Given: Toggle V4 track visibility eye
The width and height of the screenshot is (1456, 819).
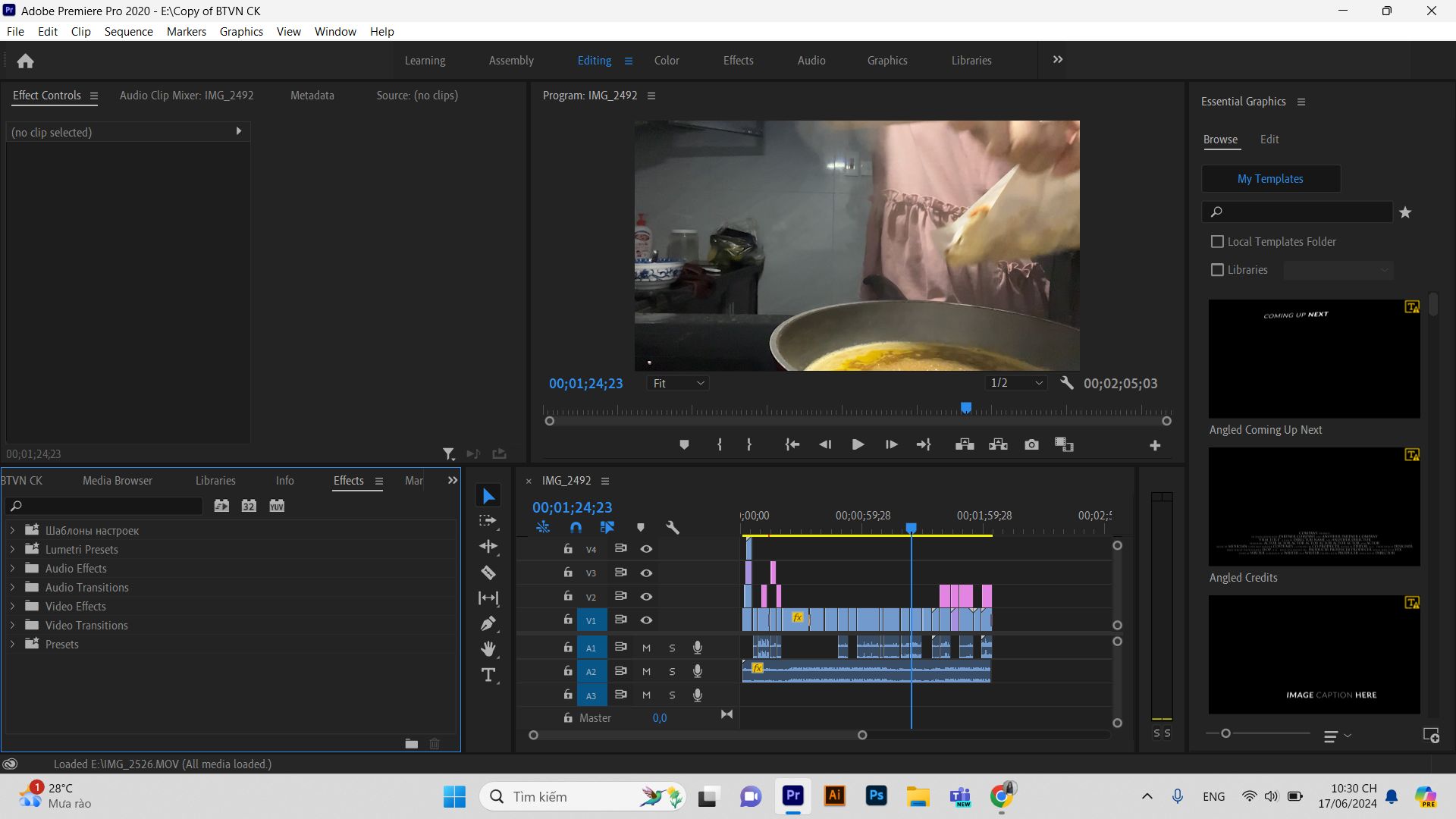Looking at the screenshot, I should point(646,549).
